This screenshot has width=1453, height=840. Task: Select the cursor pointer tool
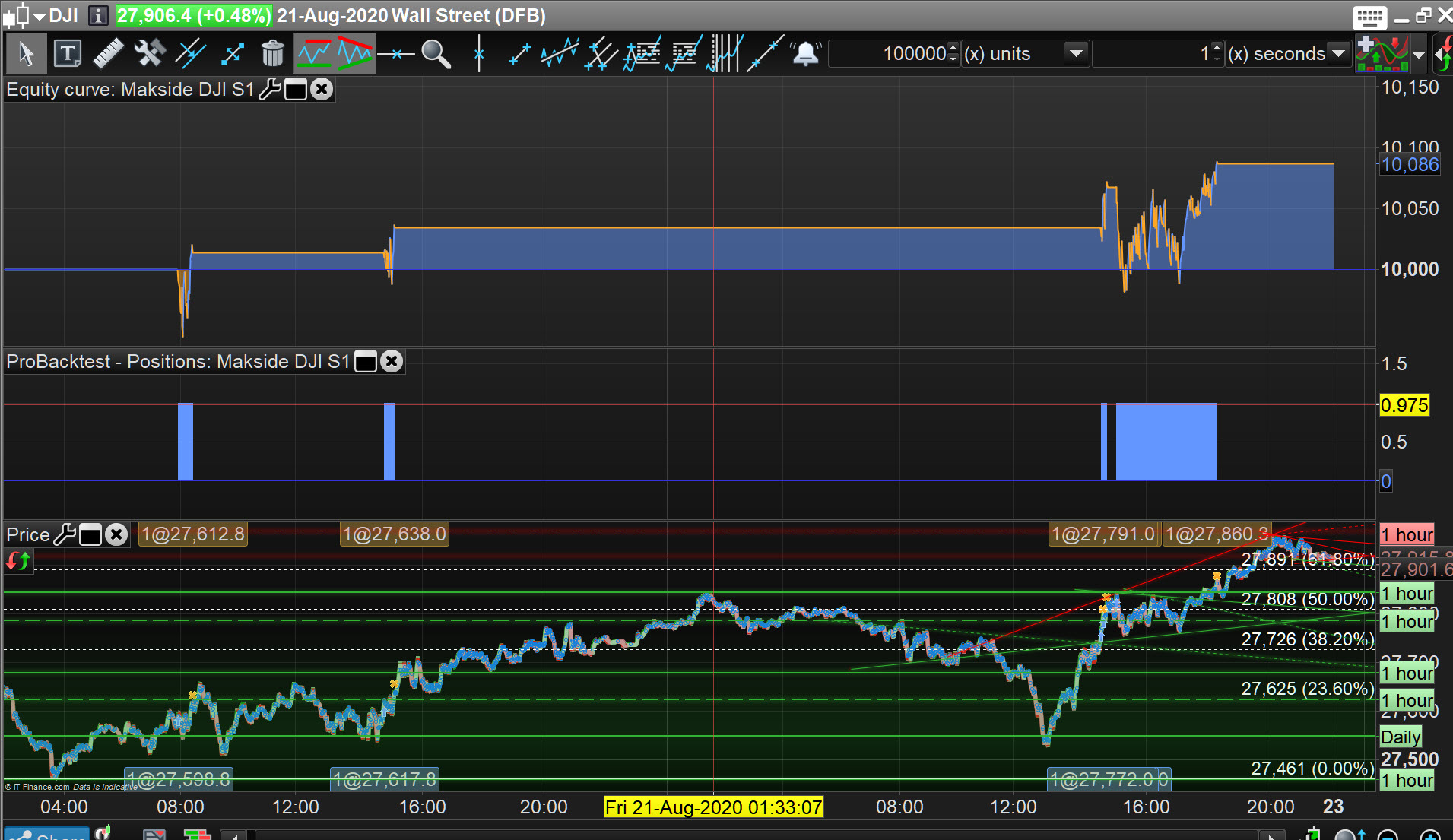[x=26, y=54]
